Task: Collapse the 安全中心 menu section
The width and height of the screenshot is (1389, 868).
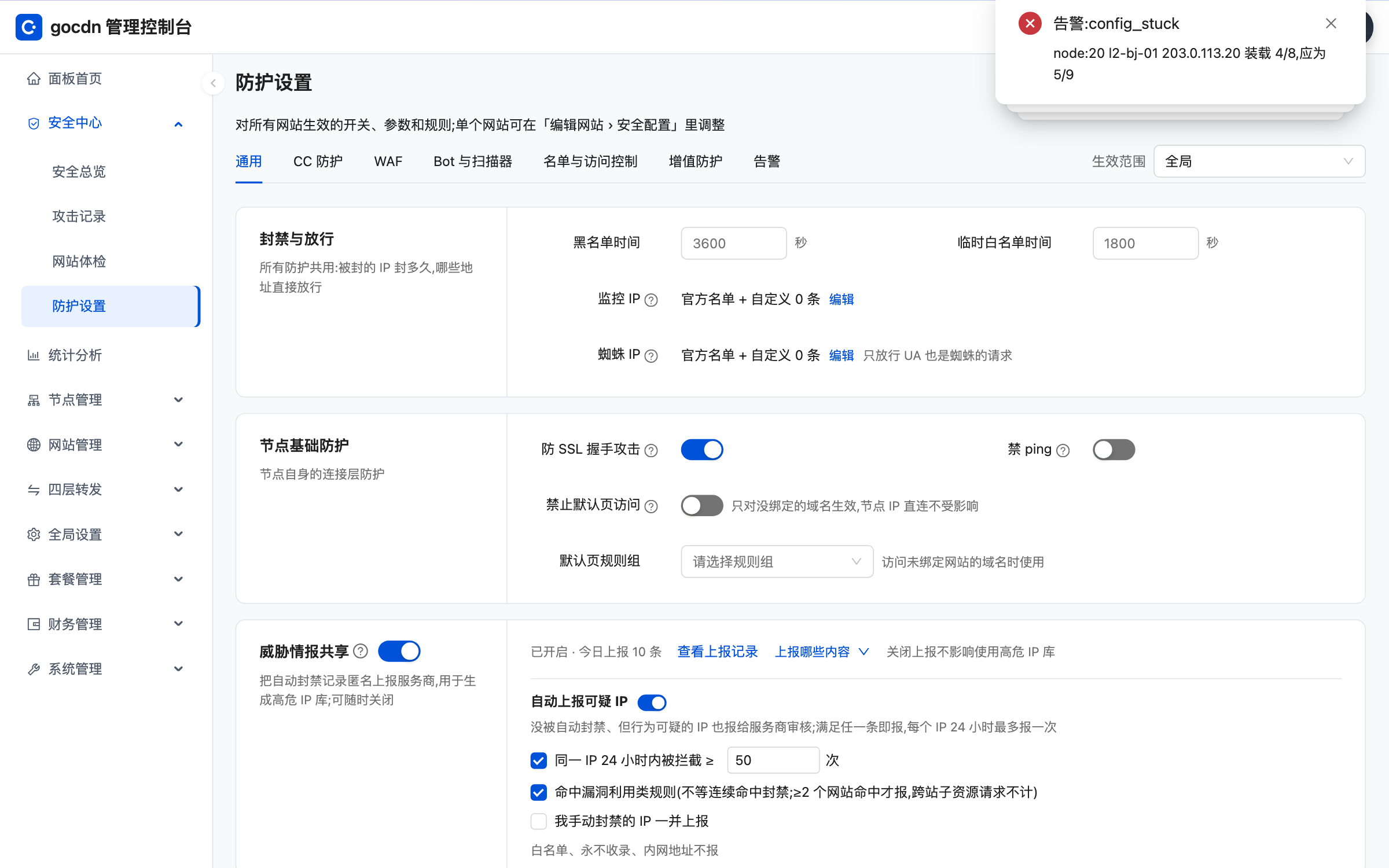Action: click(178, 124)
